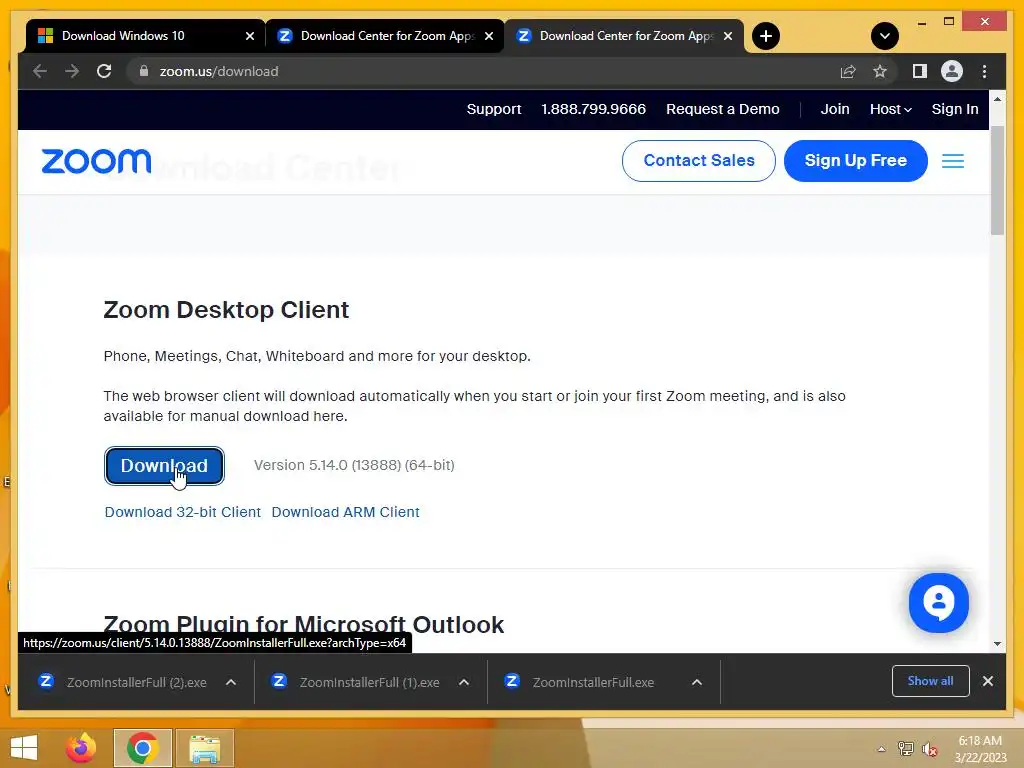Close the active Zoom Download Center tab

pos(728,36)
